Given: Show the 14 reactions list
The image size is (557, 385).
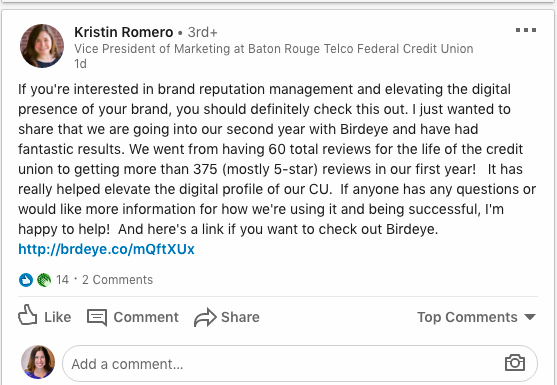Looking at the screenshot, I should [62, 280].
